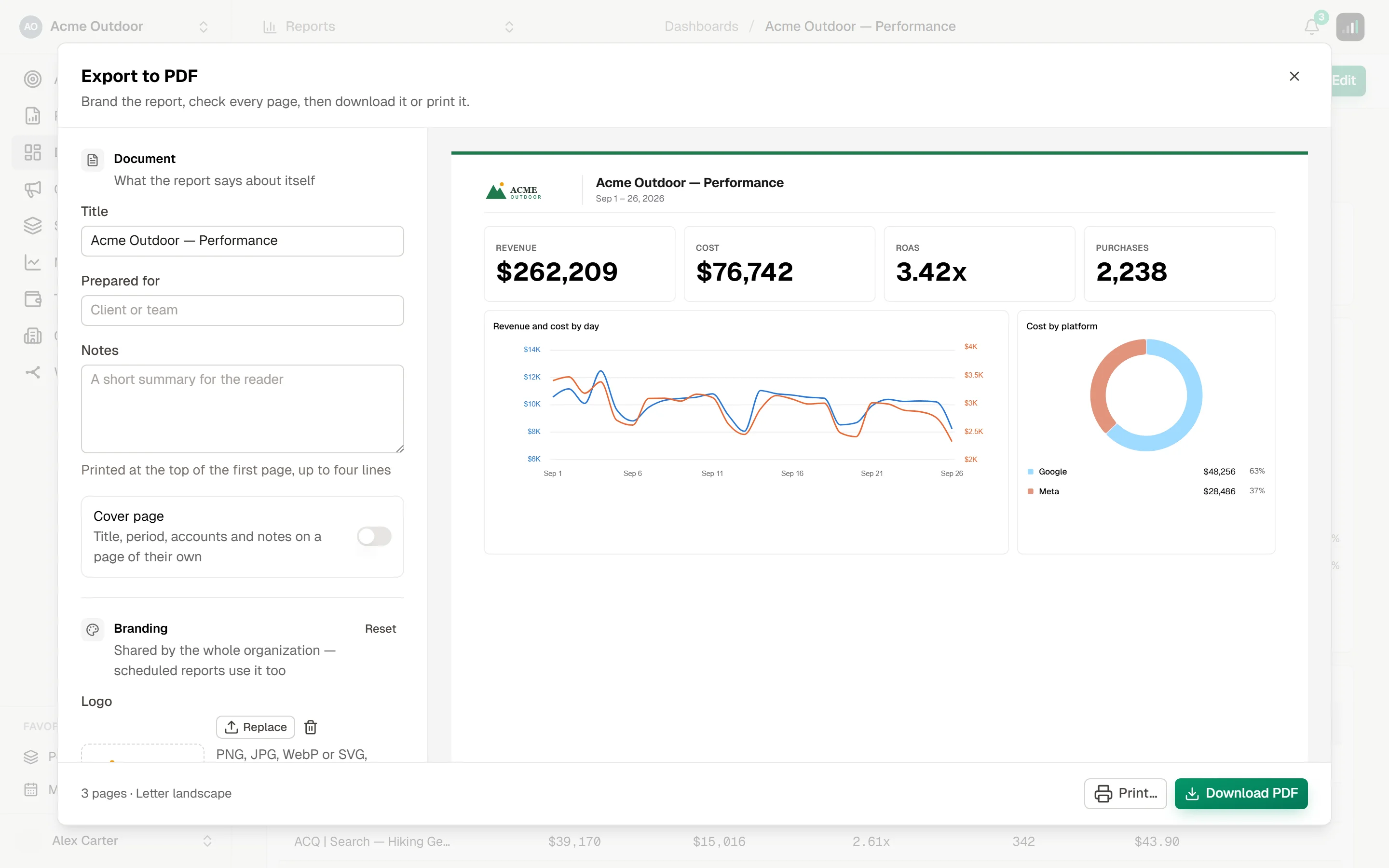Click the AO workspace avatar

30,27
